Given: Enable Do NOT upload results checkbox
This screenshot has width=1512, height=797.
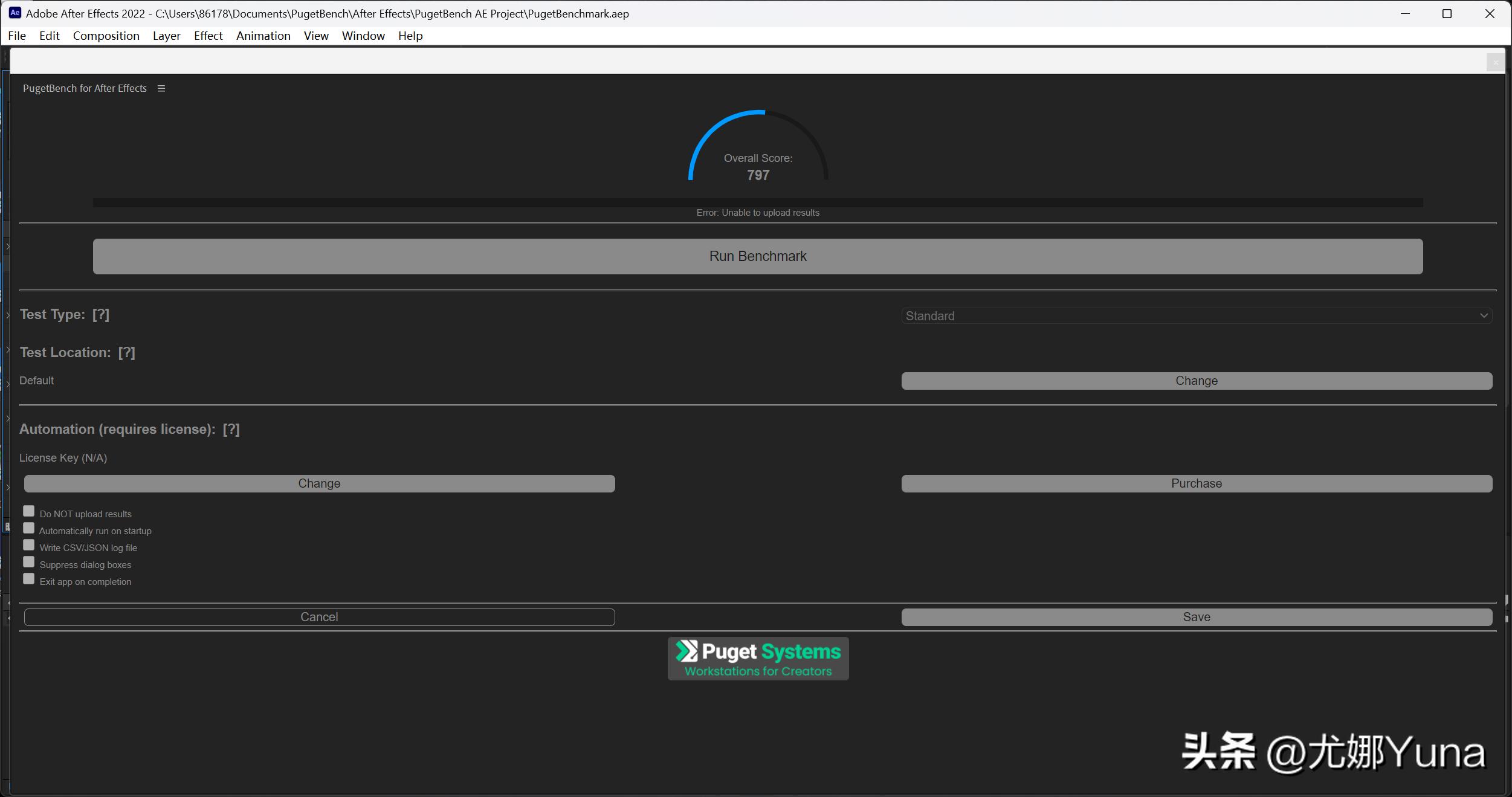Looking at the screenshot, I should pos(28,511).
